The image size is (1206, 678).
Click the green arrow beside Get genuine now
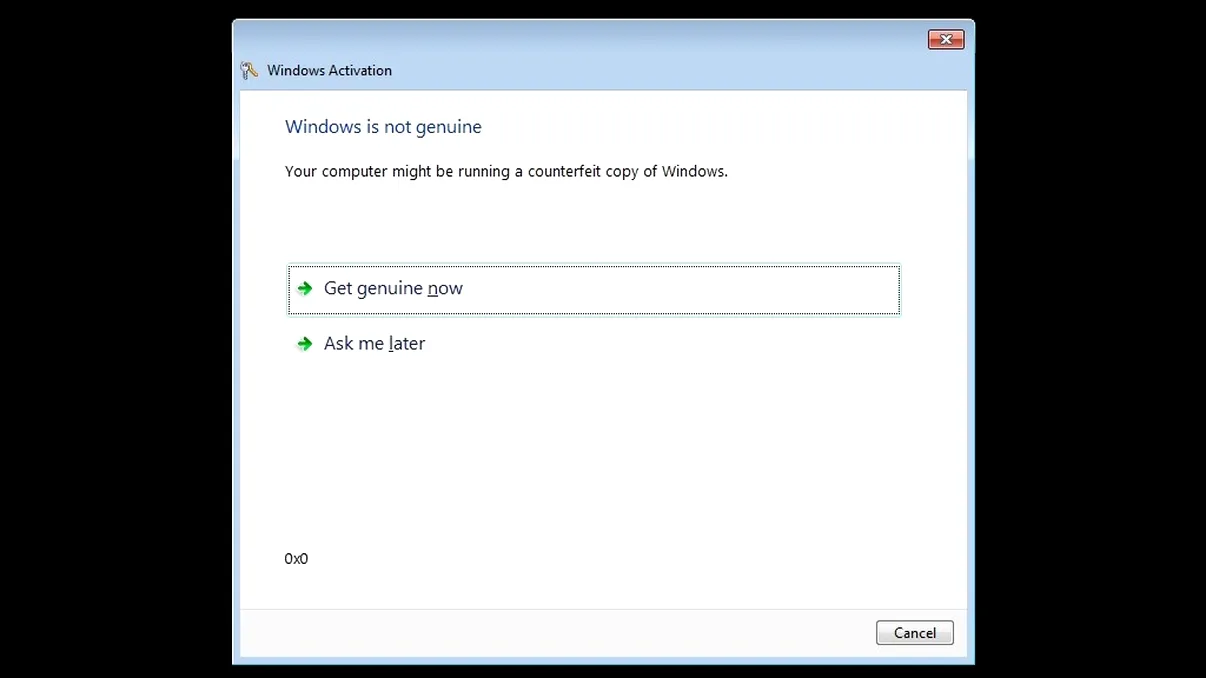point(304,288)
